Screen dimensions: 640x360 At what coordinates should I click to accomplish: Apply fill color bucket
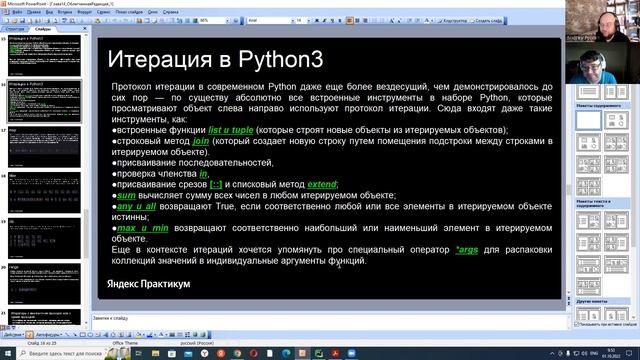click(139, 335)
